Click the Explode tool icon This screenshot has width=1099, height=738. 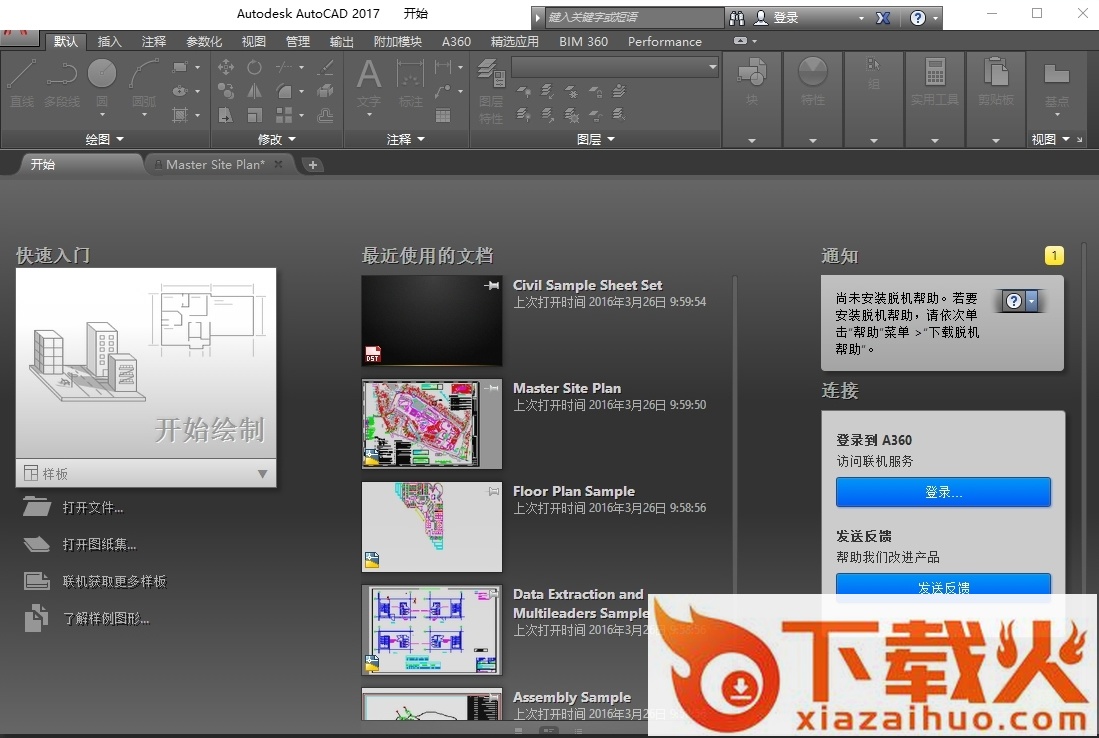click(325, 91)
